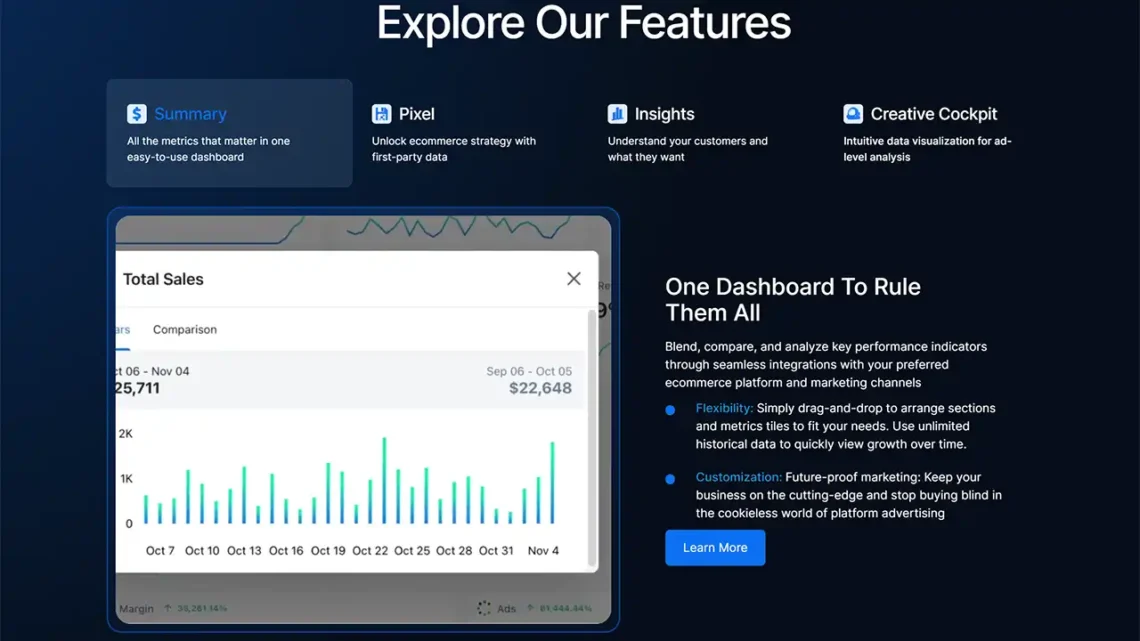Click the Summary dollar sign icon
This screenshot has height=641, width=1140.
pyautogui.click(x=137, y=113)
